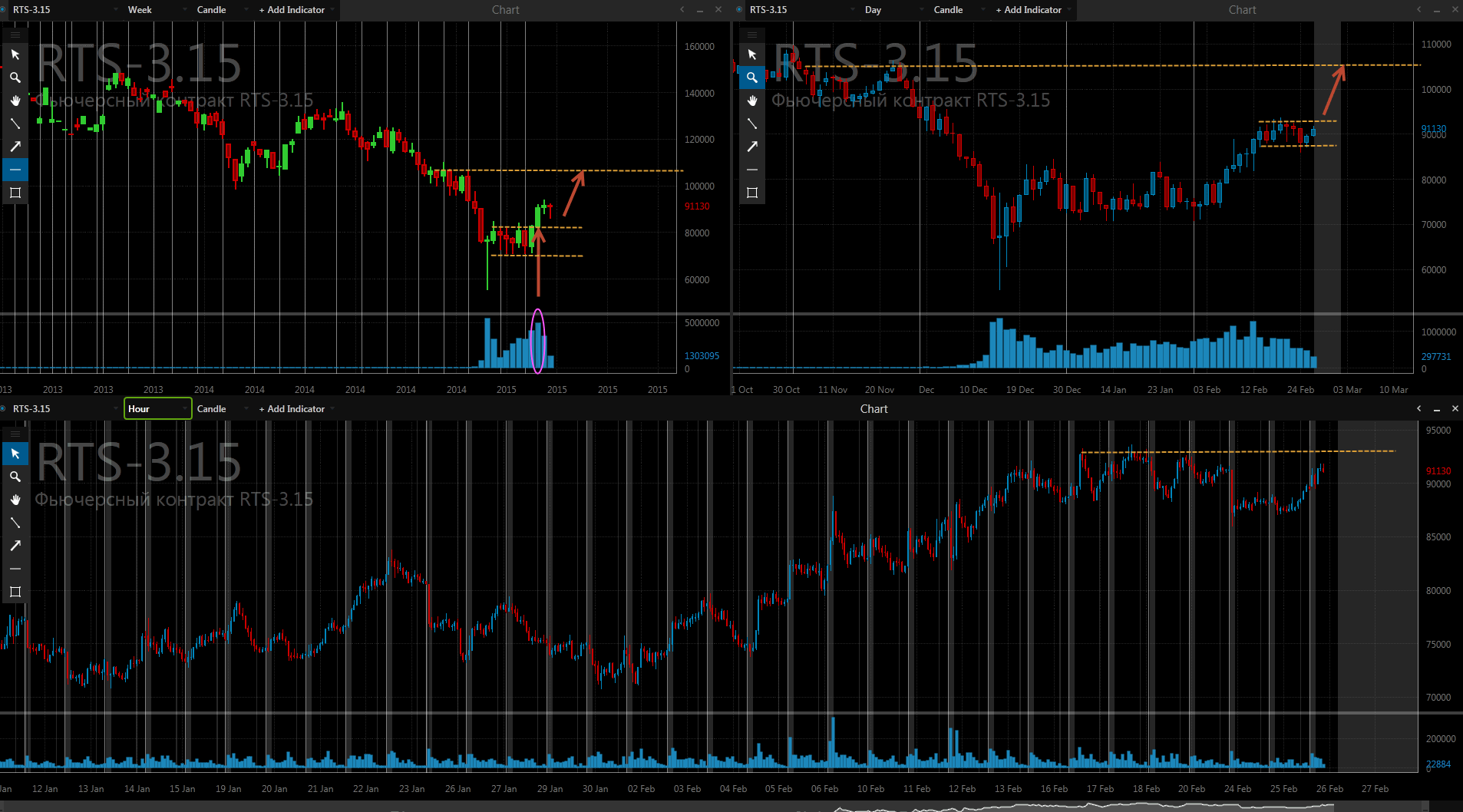Open the Candle chart type dropdown in Day chart
Image resolution: width=1463 pixels, height=812 pixels.
click(959, 10)
